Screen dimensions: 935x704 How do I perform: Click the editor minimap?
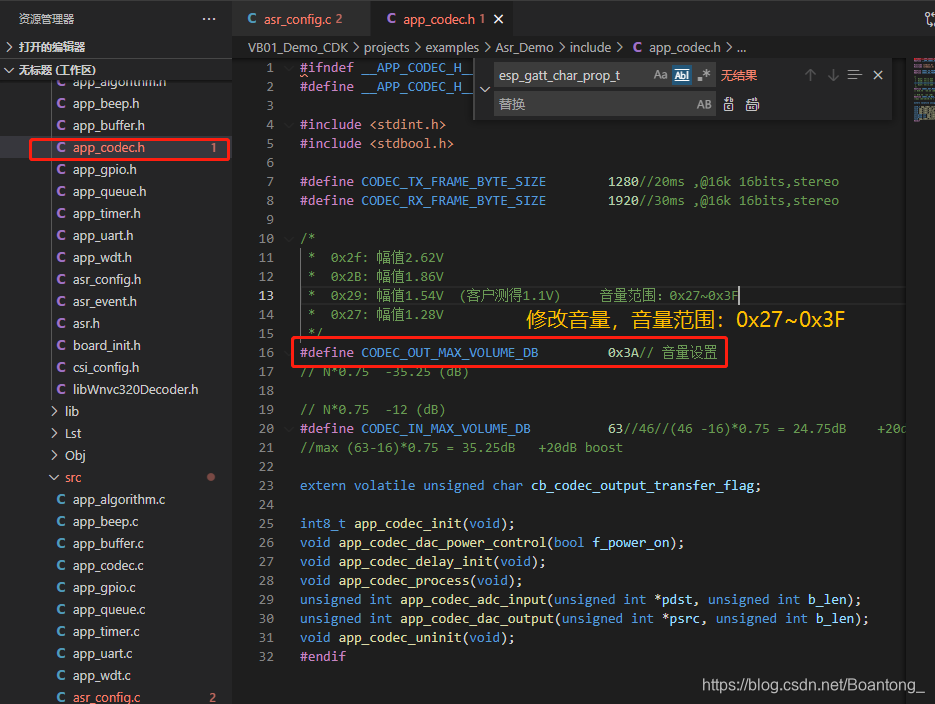923,89
